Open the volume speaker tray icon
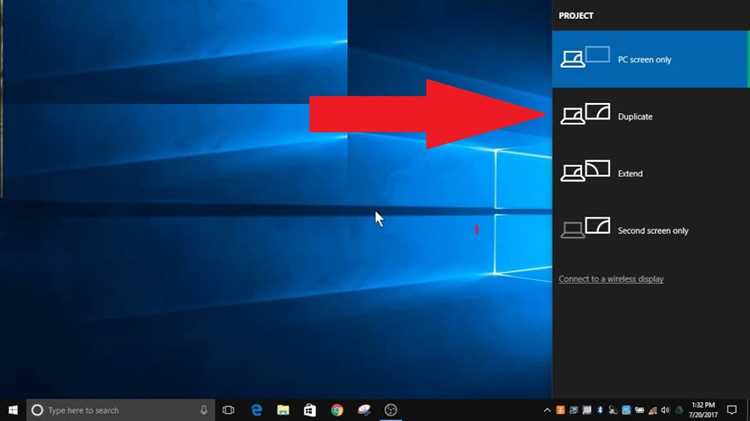 tap(665, 410)
